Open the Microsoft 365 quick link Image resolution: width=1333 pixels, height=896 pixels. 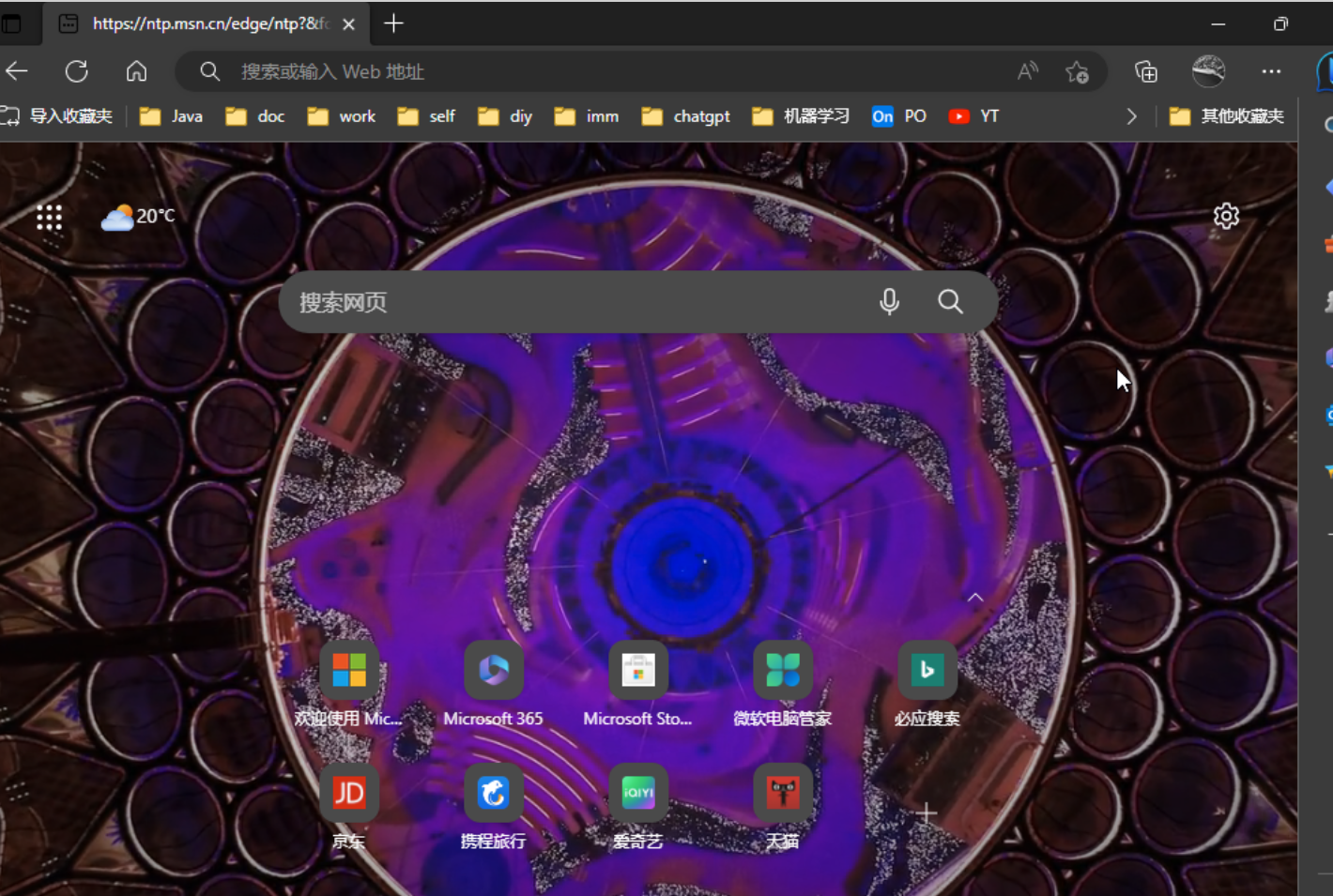pos(493,685)
